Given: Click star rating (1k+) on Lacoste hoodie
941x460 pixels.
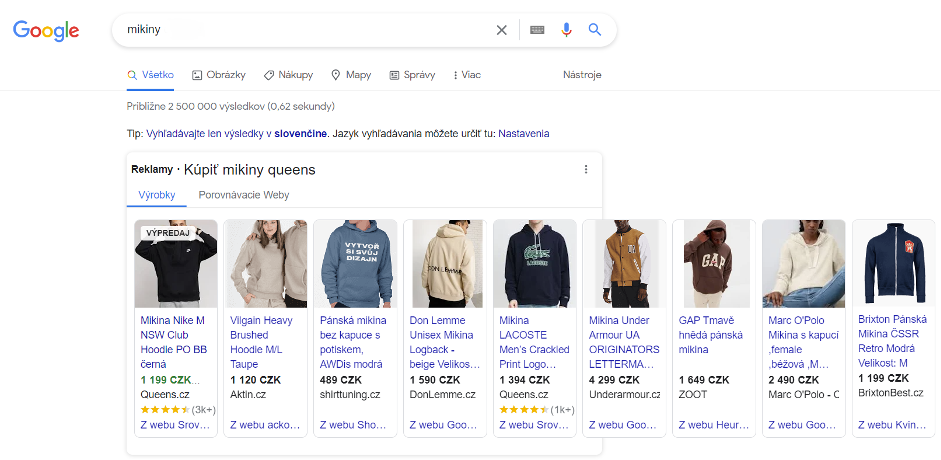Looking at the screenshot, I should point(537,410).
